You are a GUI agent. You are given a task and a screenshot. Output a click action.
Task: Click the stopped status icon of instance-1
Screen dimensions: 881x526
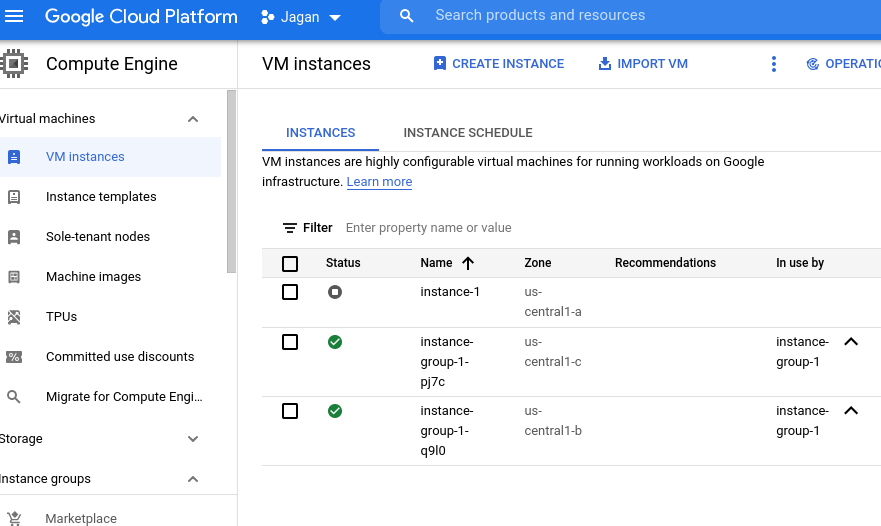coord(335,292)
